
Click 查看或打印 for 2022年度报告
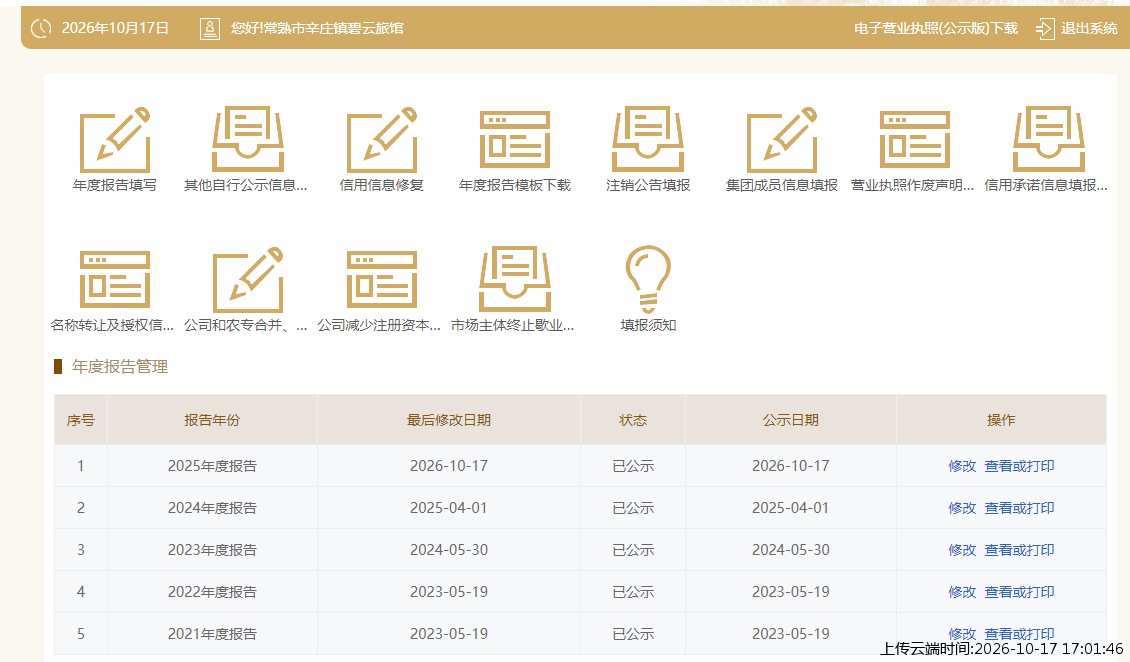(x=1019, y=591)
